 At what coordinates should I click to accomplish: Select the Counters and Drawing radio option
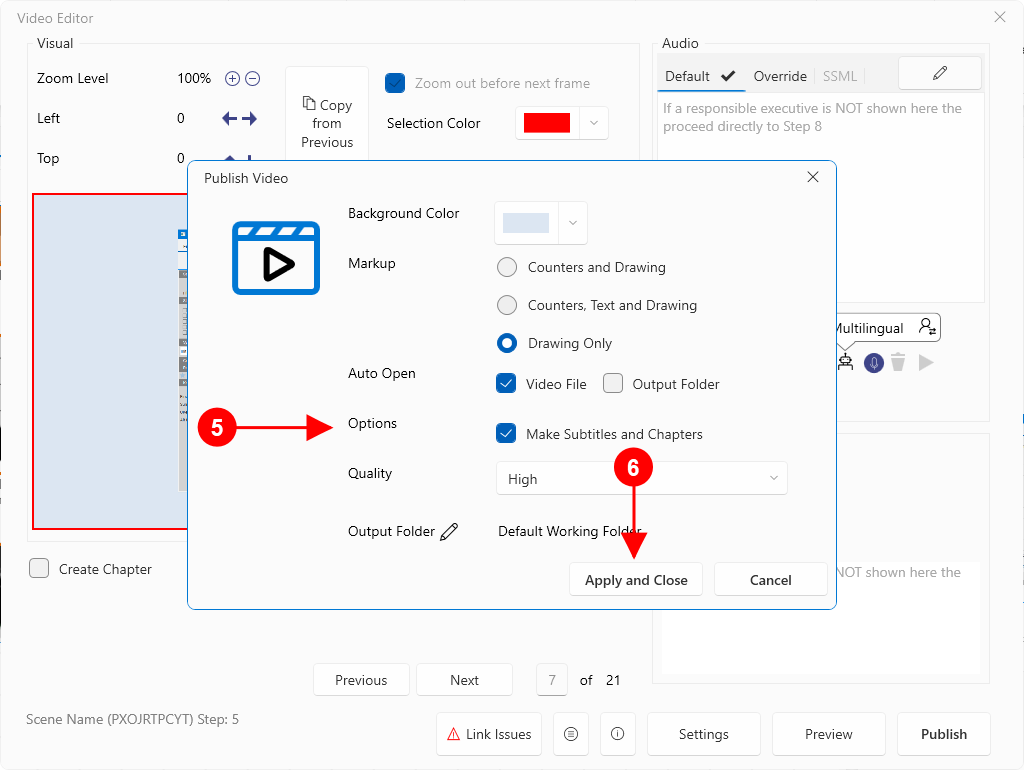click(x=507, y=267)
